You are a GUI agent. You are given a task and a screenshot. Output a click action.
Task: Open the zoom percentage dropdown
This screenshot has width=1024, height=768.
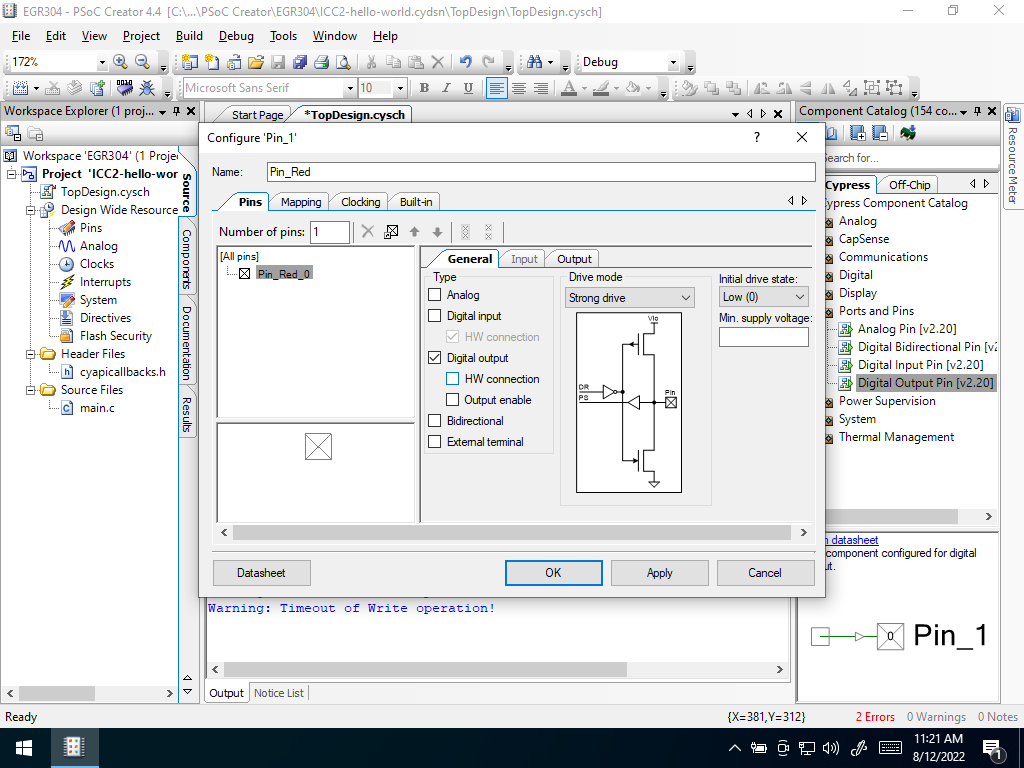tap(102, 63)
